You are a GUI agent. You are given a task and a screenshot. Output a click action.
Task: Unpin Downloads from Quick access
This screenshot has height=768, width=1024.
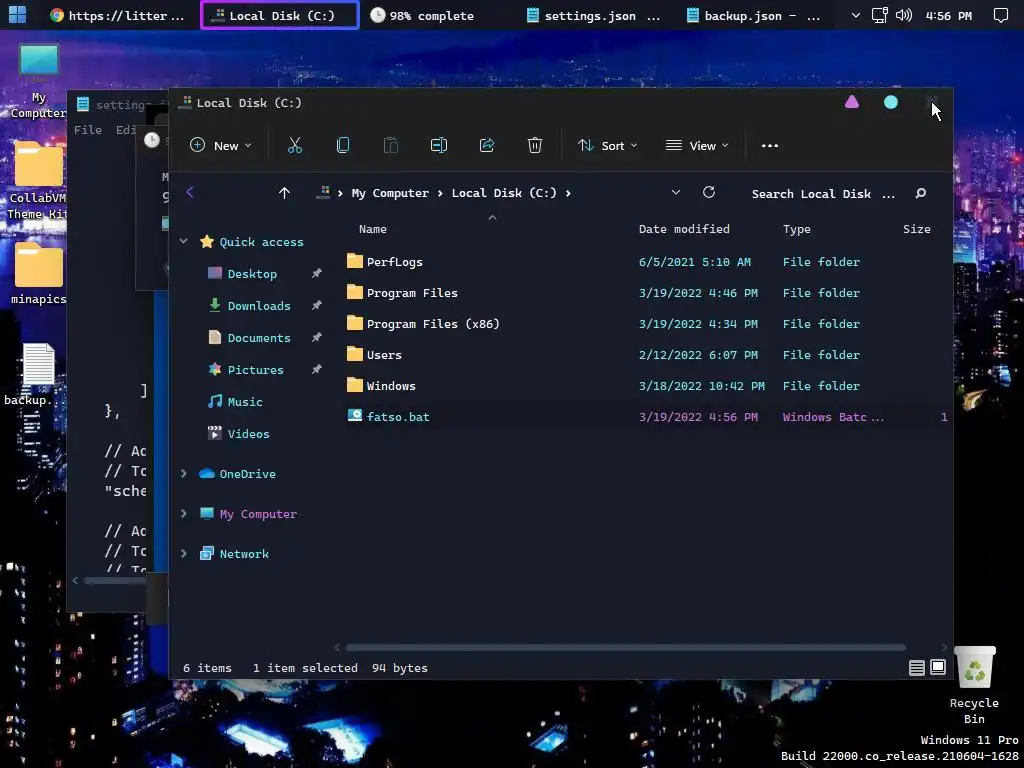tap(317, 305)
